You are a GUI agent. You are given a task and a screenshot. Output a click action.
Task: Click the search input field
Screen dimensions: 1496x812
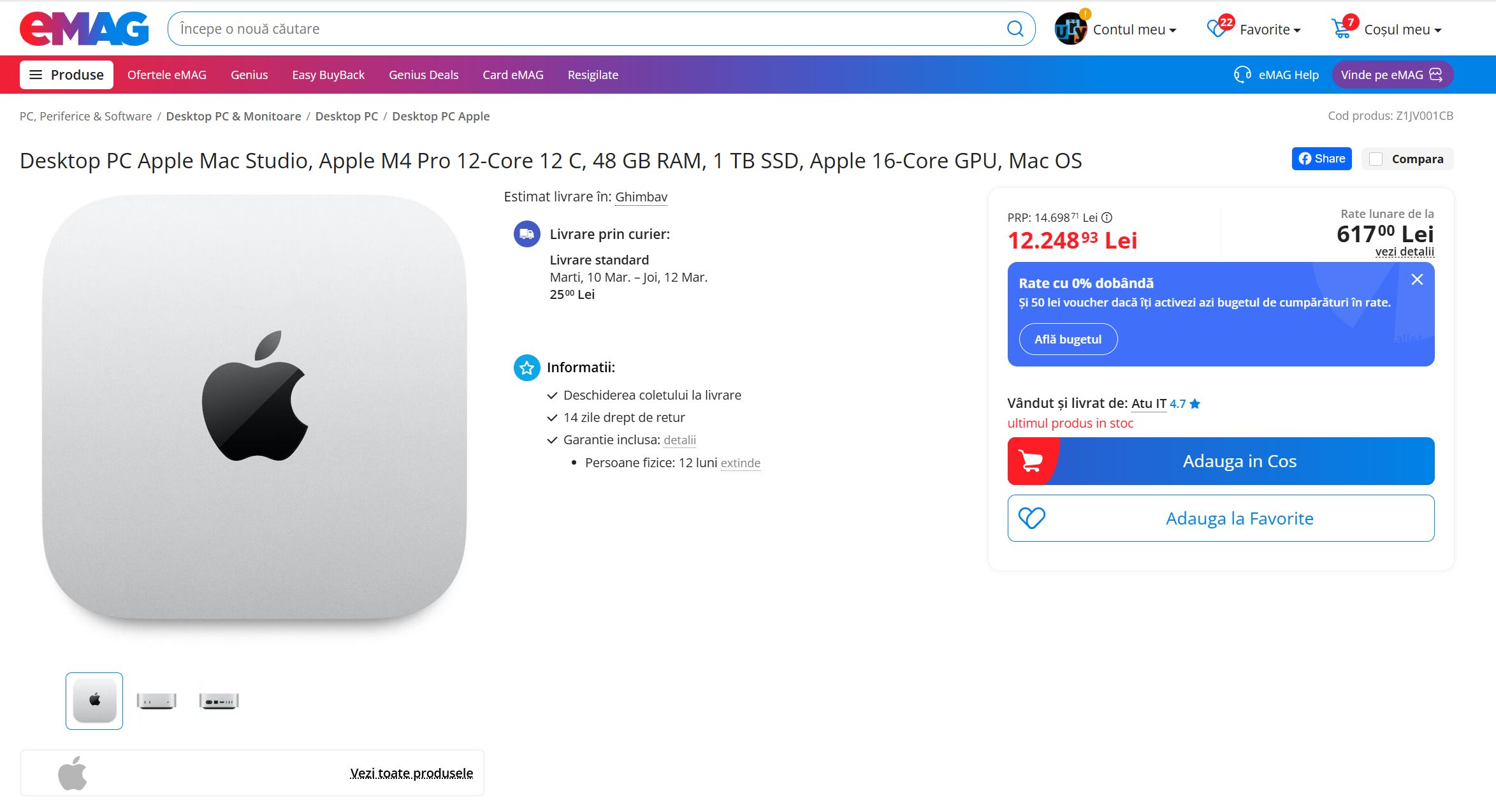click(586, 29)
